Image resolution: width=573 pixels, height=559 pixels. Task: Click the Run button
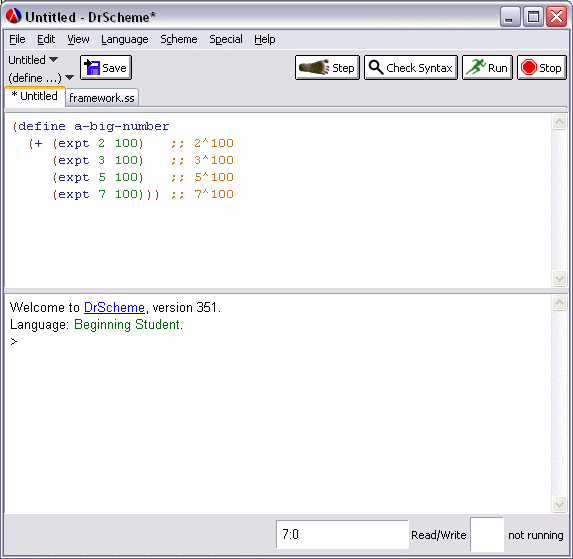point(487,68)
